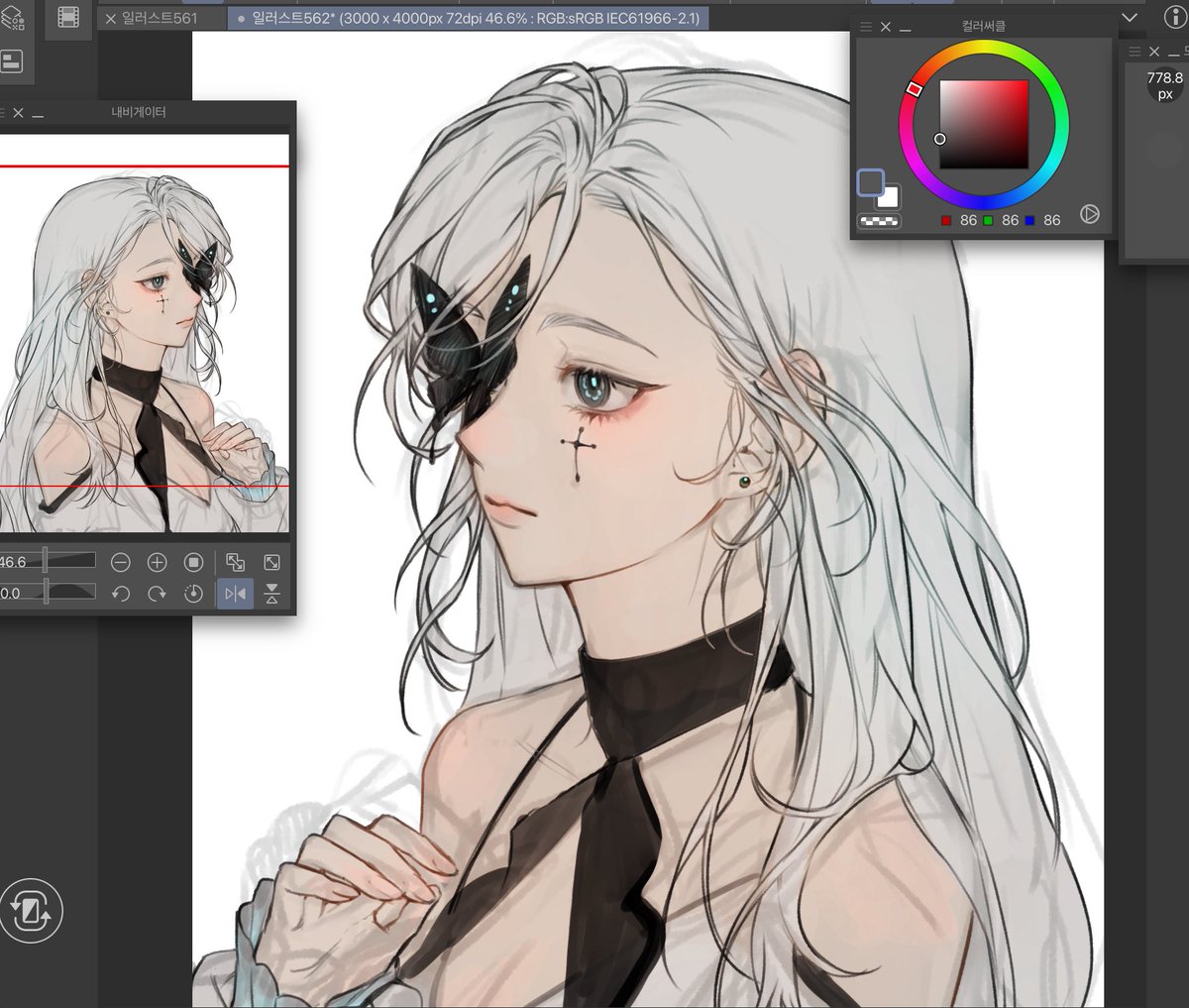
Task: Select the transparent color swatch
Action: click(879, 221)
